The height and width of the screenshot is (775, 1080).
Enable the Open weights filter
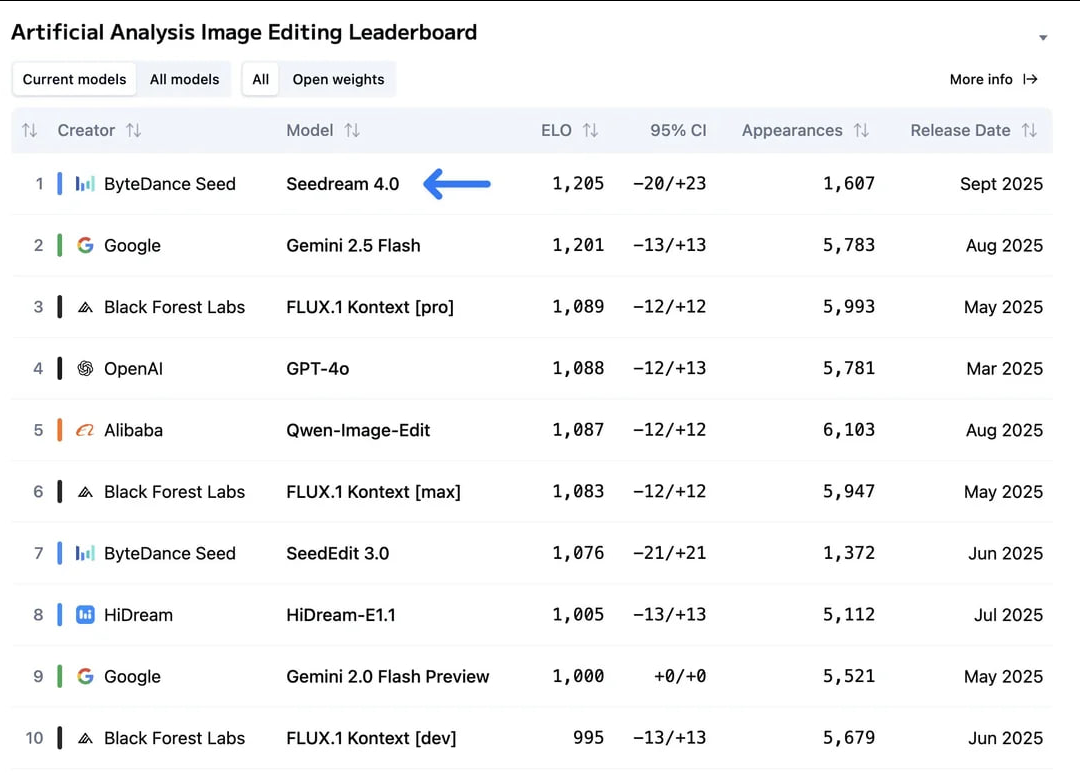338,80
